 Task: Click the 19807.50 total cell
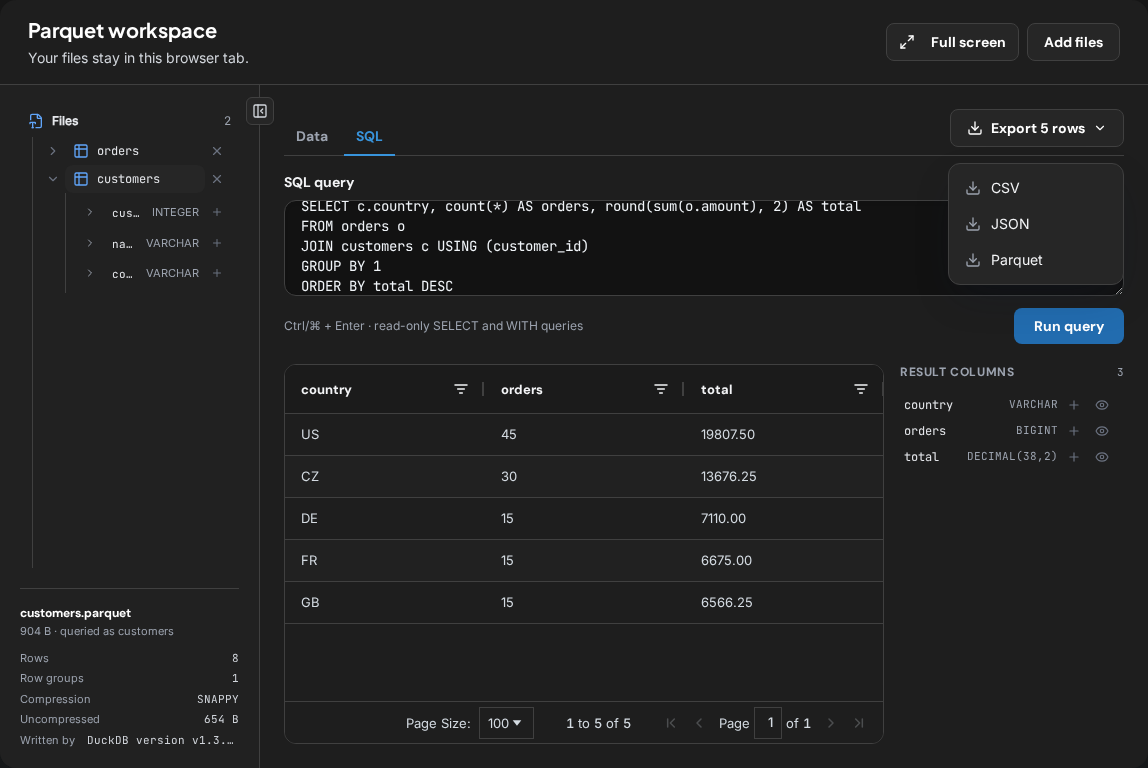pyautogui.click(x=783, y=435)
